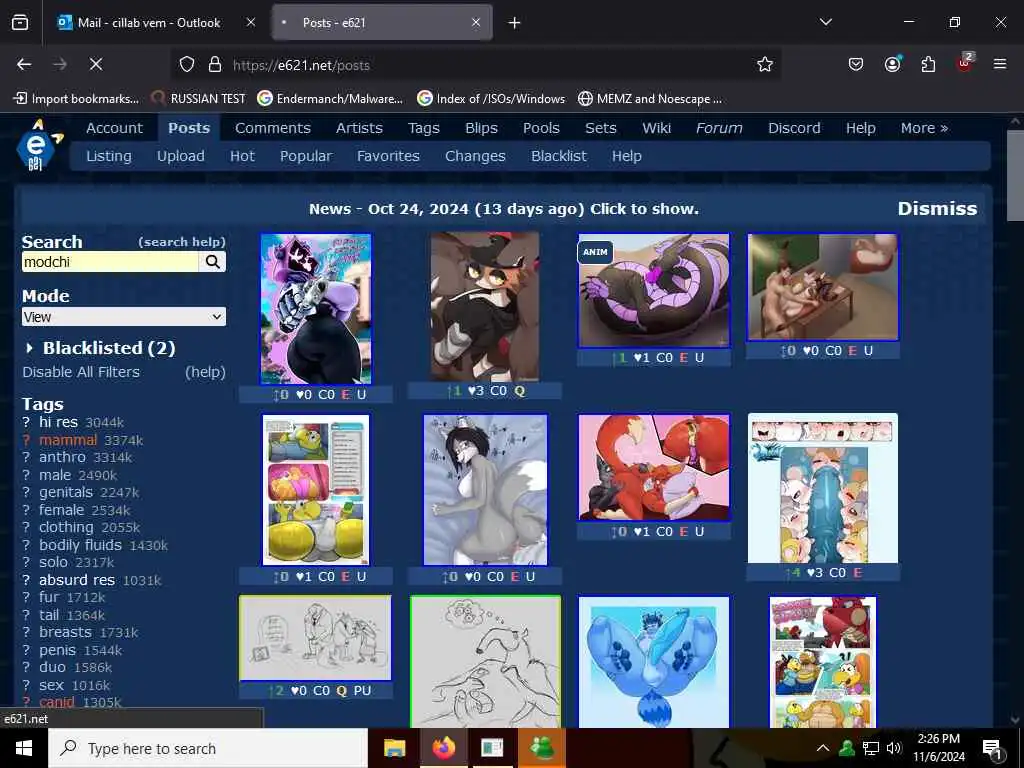Open a new browser tab
Screen dimensions: 1024x768
click(x=515, y=23)
